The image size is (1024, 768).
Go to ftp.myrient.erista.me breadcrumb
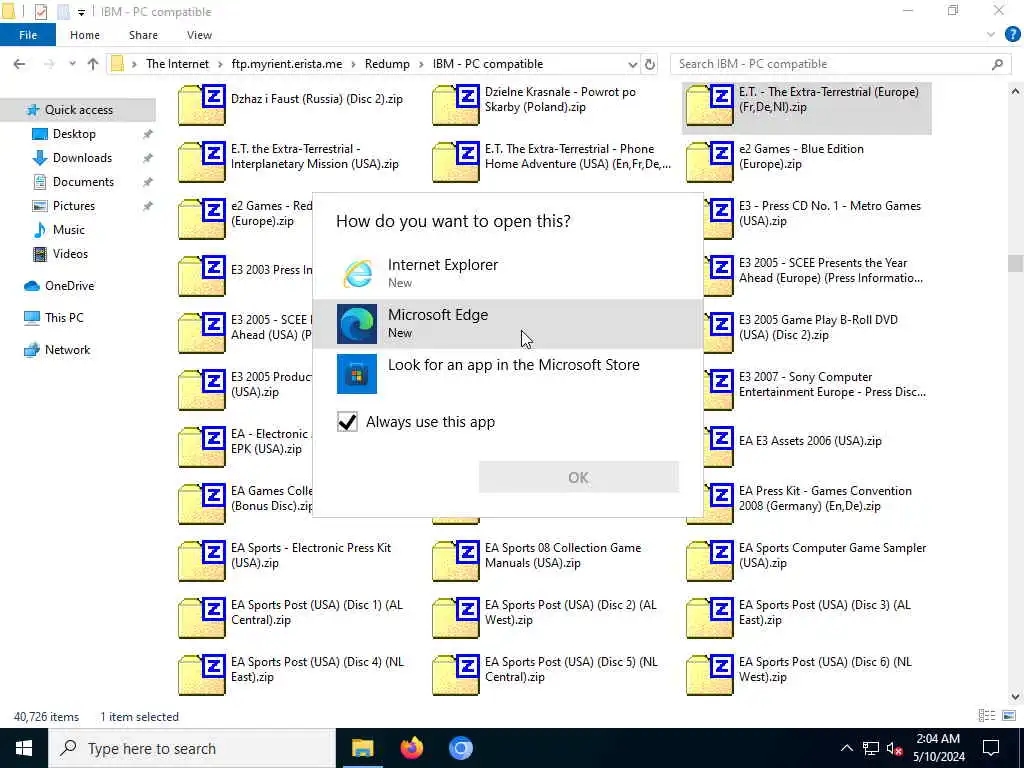287,64
